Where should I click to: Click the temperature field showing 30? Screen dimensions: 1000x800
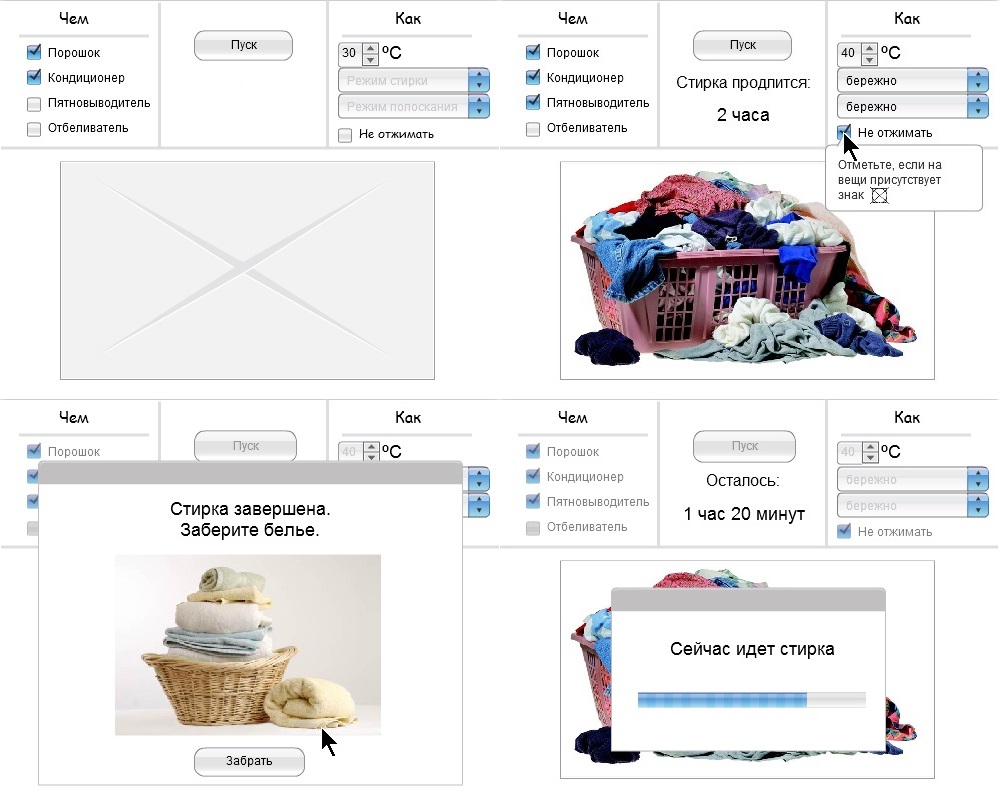pos(350,53)
